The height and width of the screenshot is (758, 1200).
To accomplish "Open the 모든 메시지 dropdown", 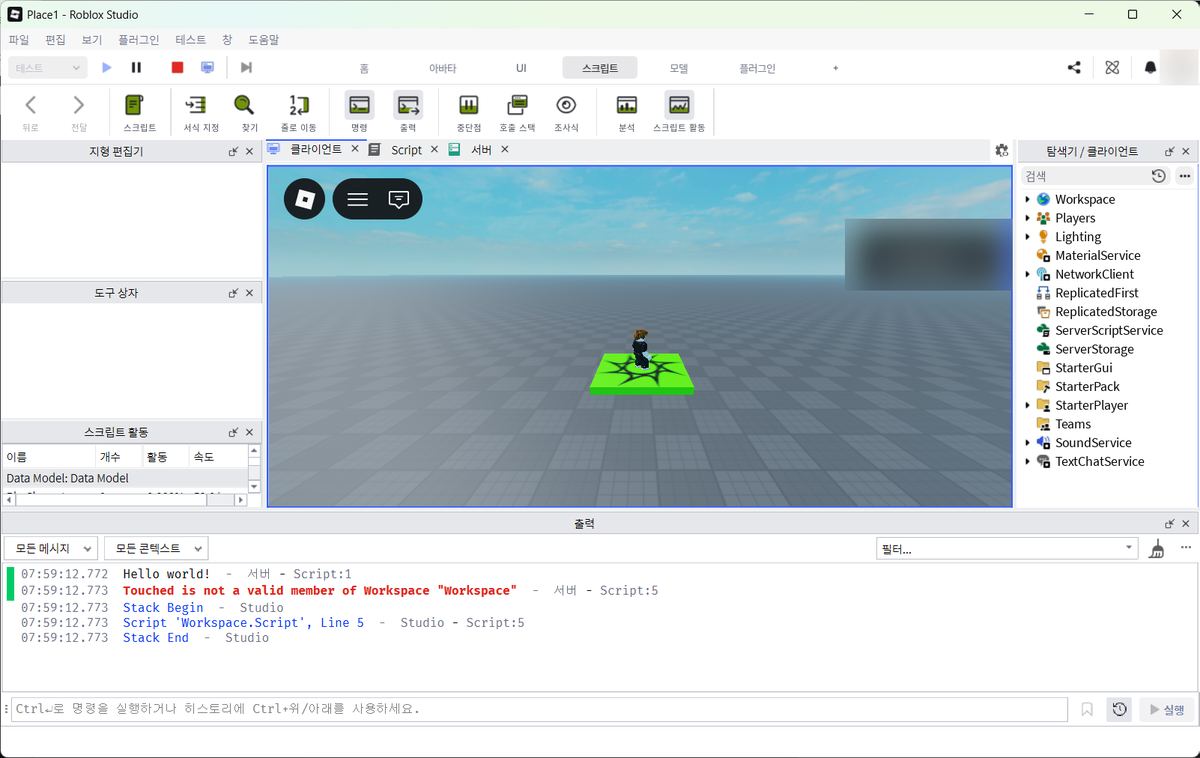I will 51,548.
